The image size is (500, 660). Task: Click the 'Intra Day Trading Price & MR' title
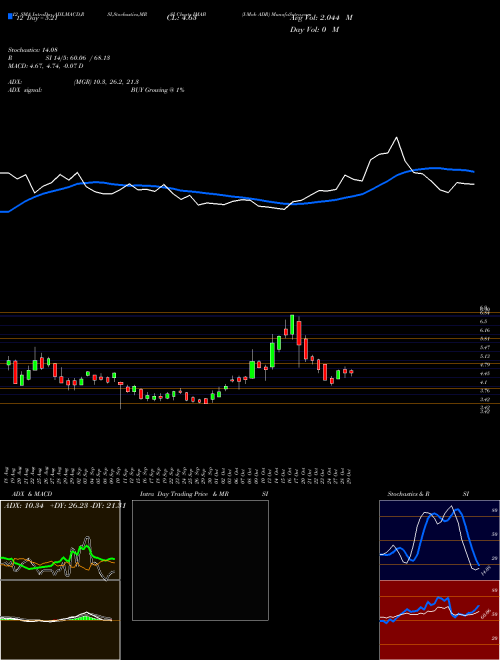coord(184,494)
